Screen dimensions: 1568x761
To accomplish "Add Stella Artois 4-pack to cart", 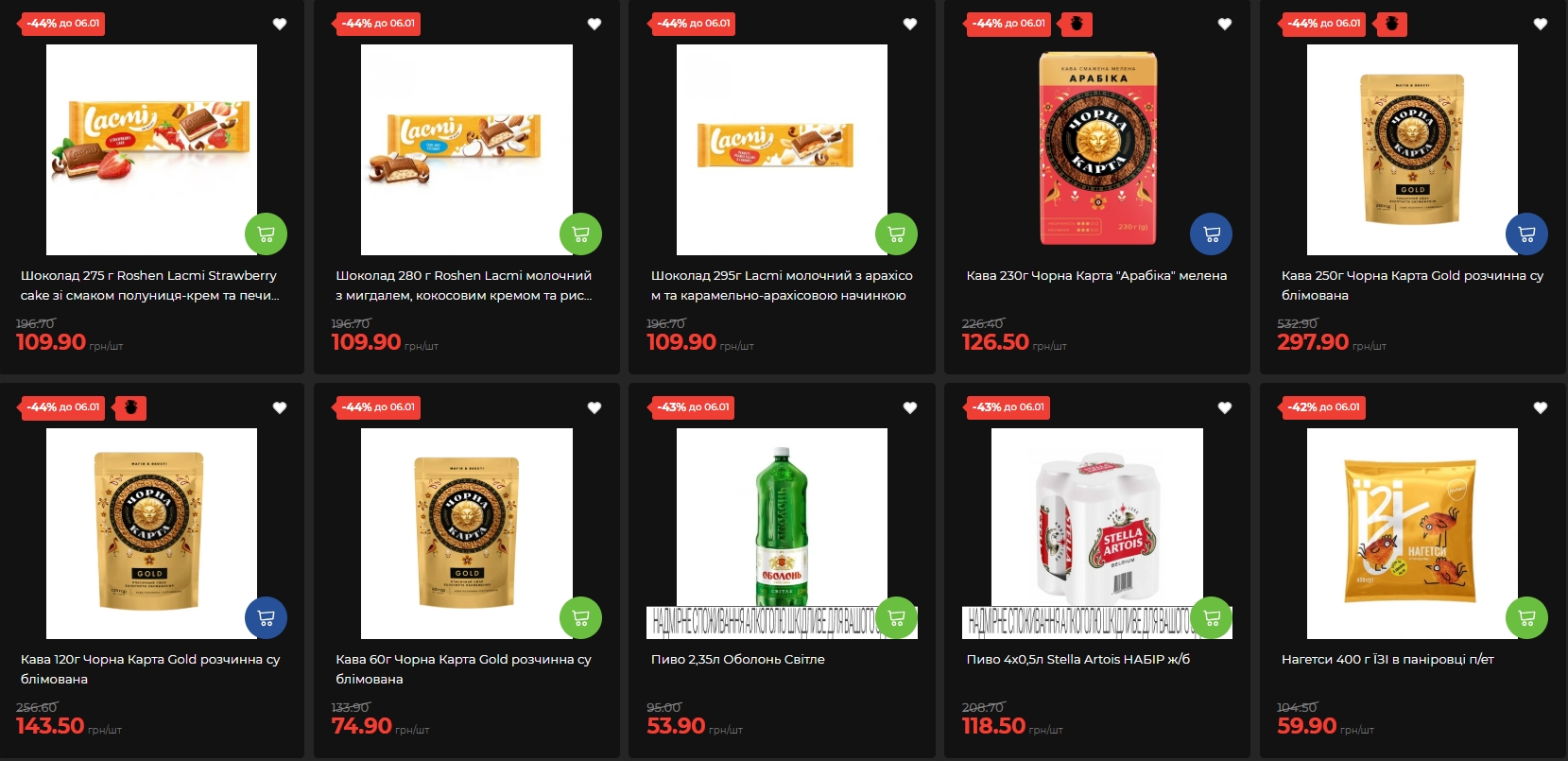I will pos(1211,617).
